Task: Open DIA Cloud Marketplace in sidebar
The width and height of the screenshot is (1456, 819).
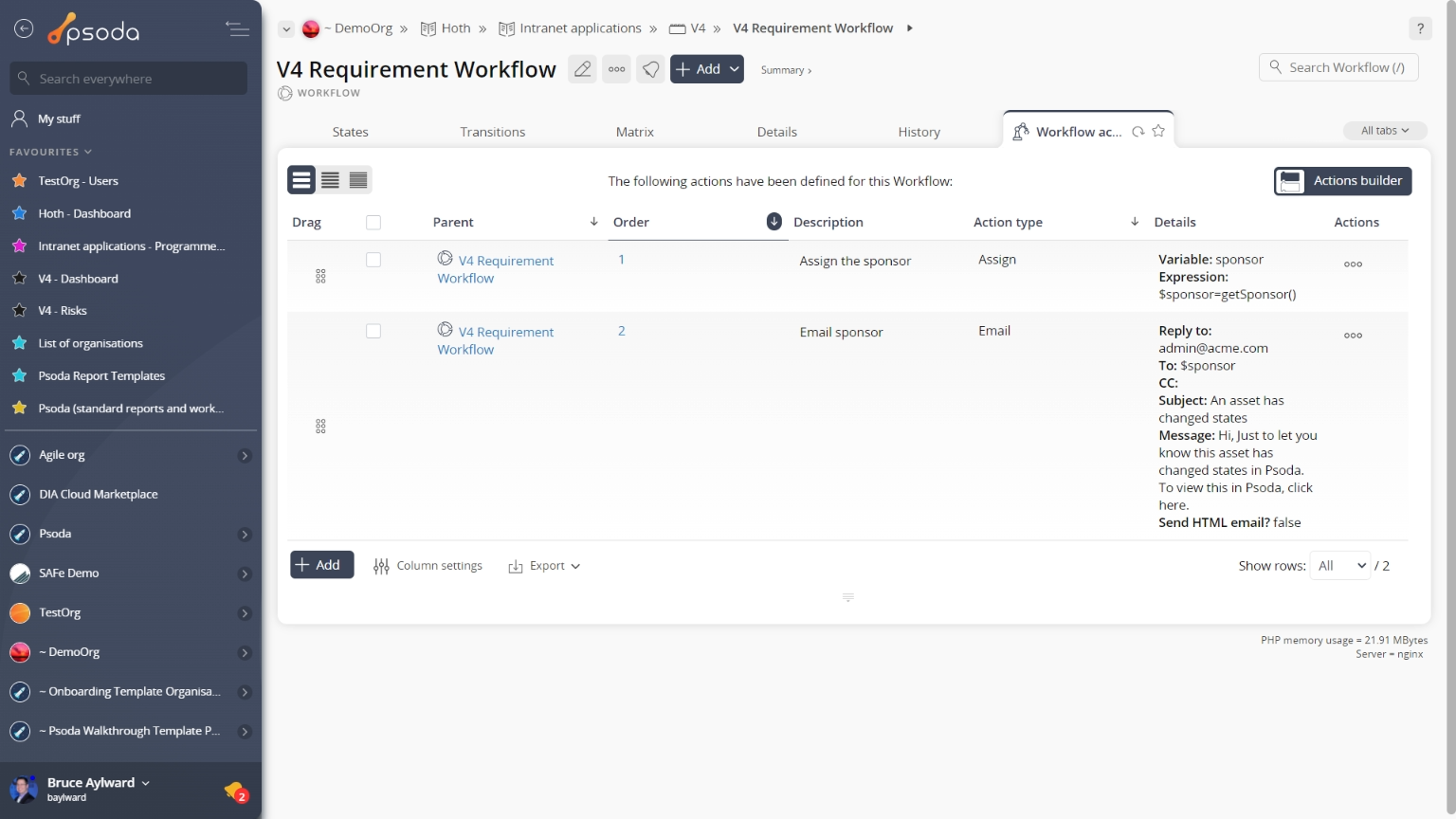Action: pyautogui.click(x=99, y=495)
